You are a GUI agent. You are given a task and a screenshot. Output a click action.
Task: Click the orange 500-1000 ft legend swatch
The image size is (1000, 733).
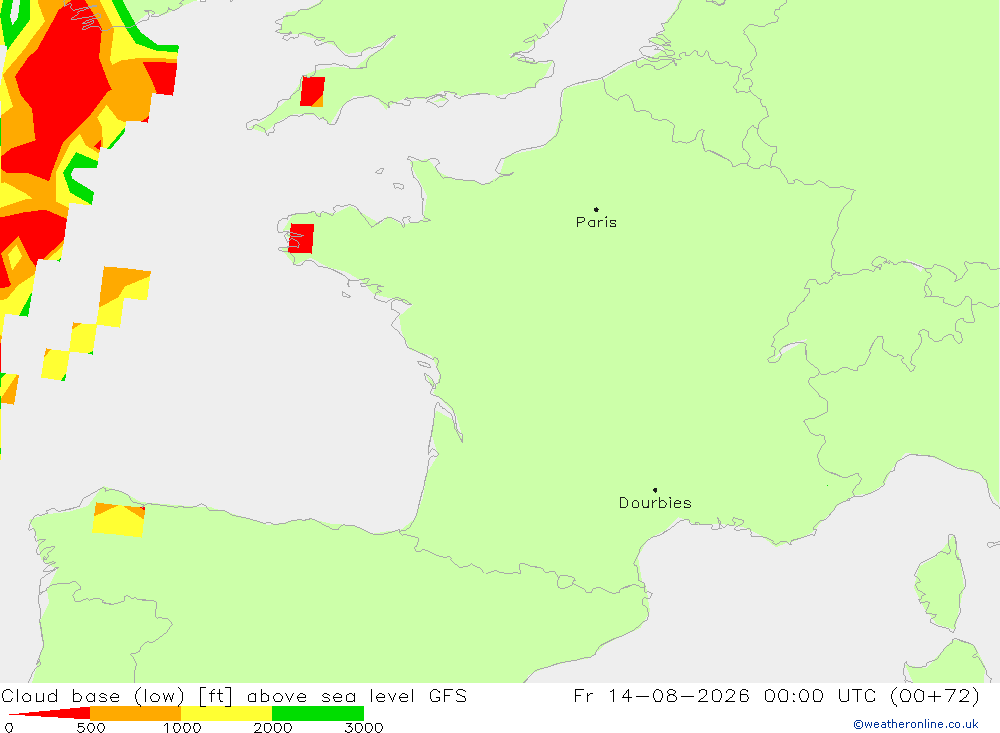click(136, 713)
